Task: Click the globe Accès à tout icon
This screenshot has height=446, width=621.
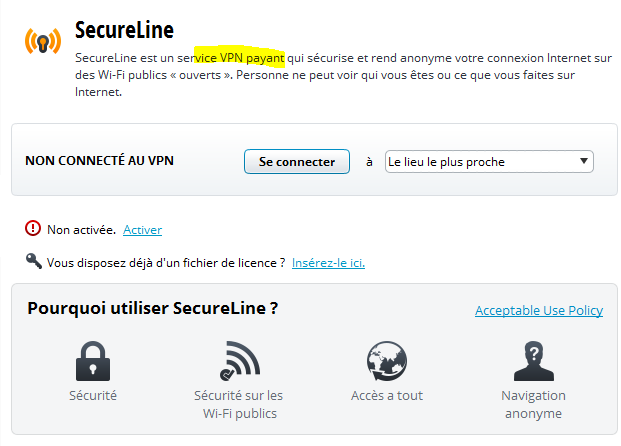Action: [x=386, y=362]
